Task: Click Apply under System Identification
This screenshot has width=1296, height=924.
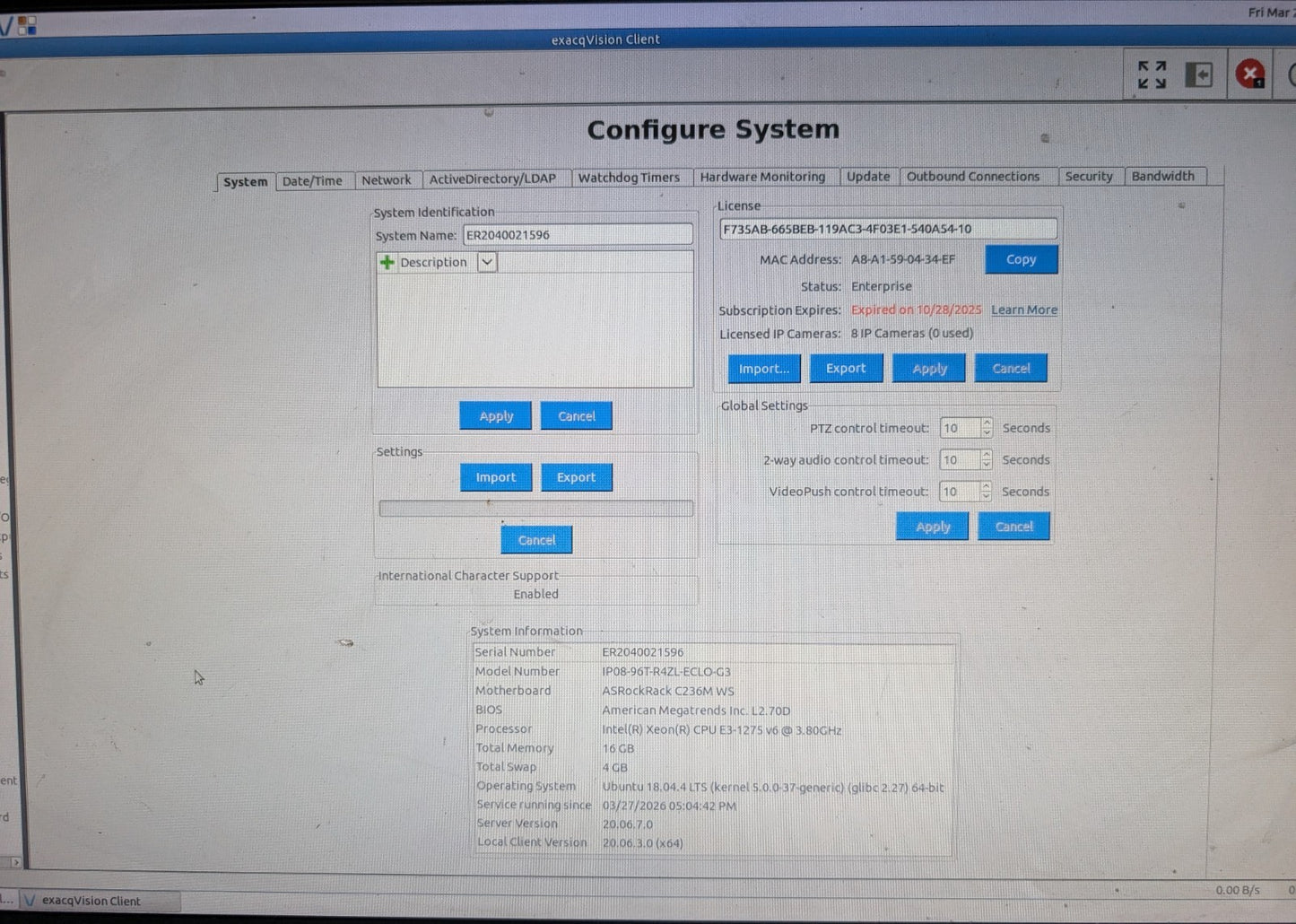Action: pos(496,416)
